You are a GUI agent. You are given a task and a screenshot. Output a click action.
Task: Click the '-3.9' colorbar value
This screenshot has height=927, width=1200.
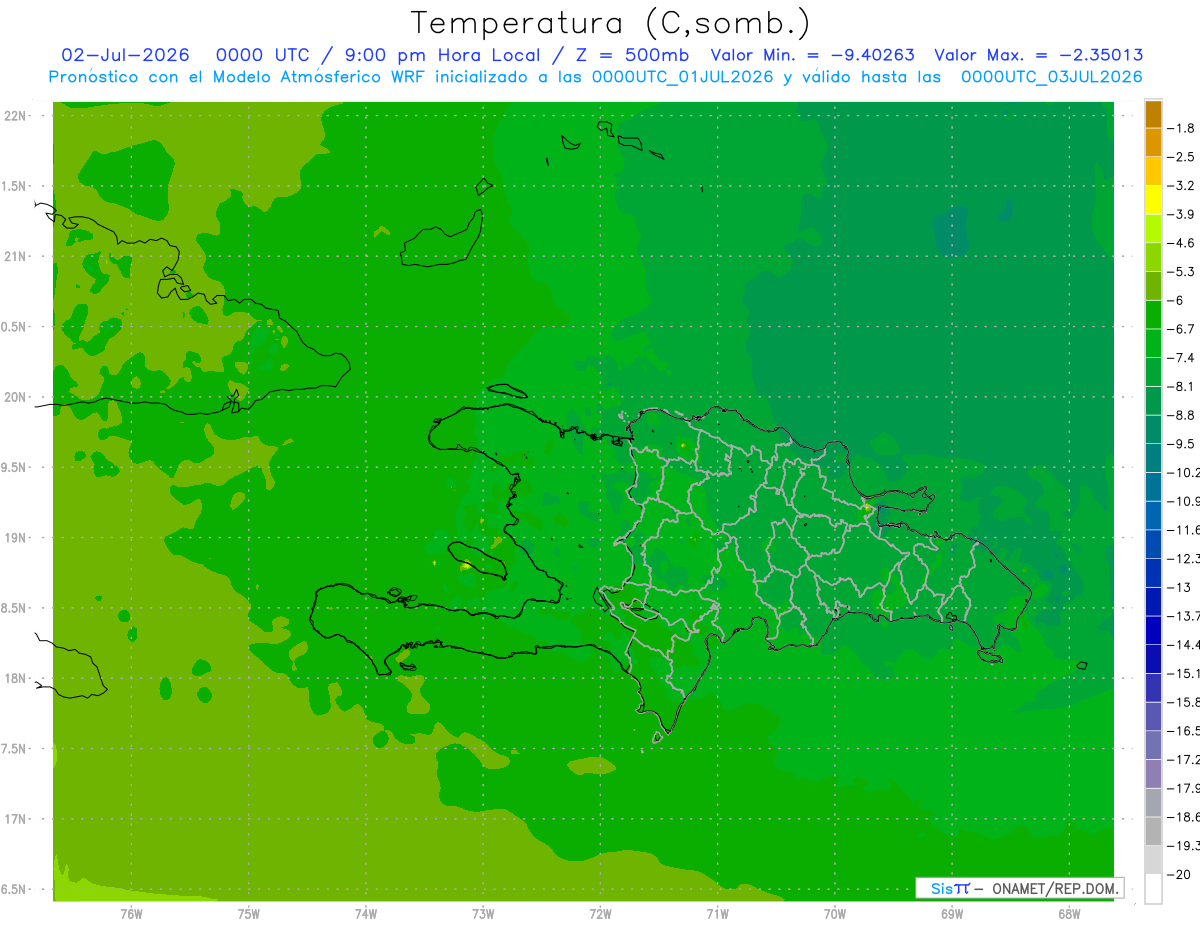point(1183,214)
